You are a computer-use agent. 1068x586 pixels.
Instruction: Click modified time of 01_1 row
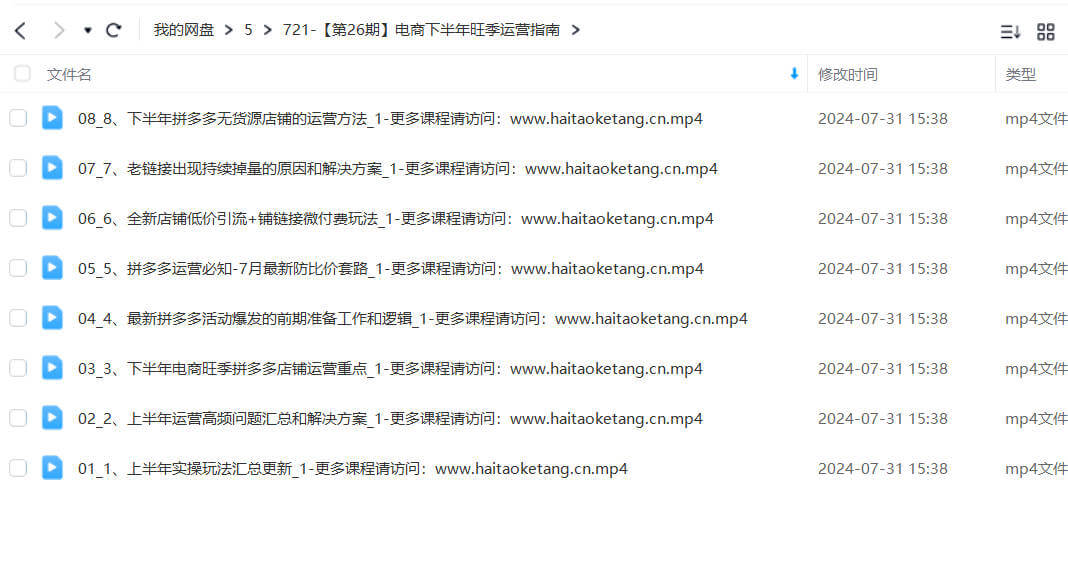click(x=883, y=469)
